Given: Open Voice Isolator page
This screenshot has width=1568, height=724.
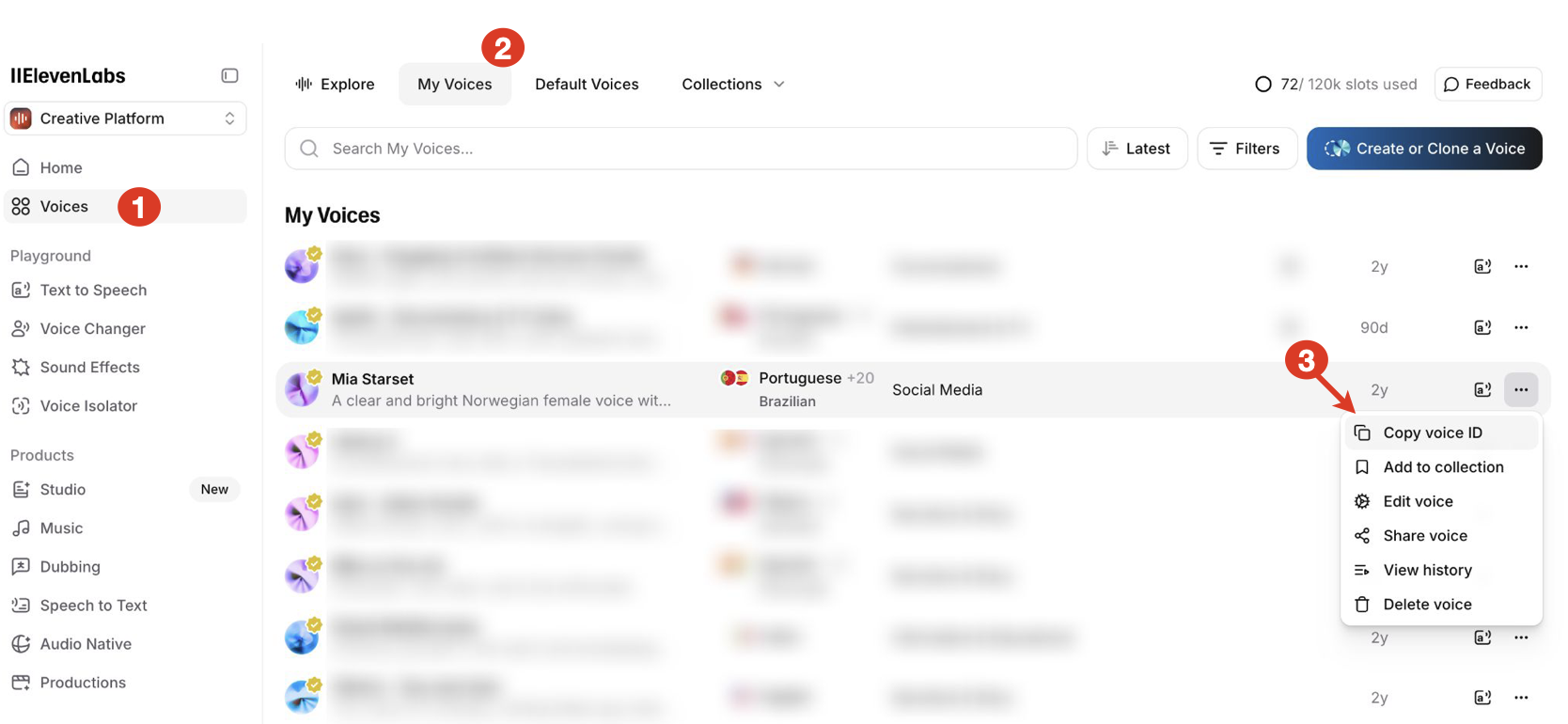Looking at the screenshot, I should click(125, 405).
